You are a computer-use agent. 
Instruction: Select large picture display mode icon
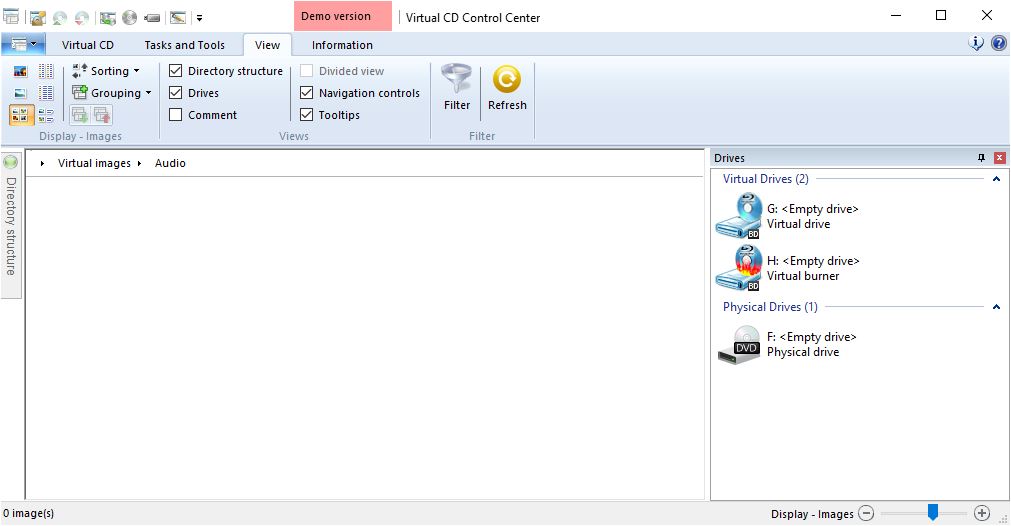click(21, 71)
